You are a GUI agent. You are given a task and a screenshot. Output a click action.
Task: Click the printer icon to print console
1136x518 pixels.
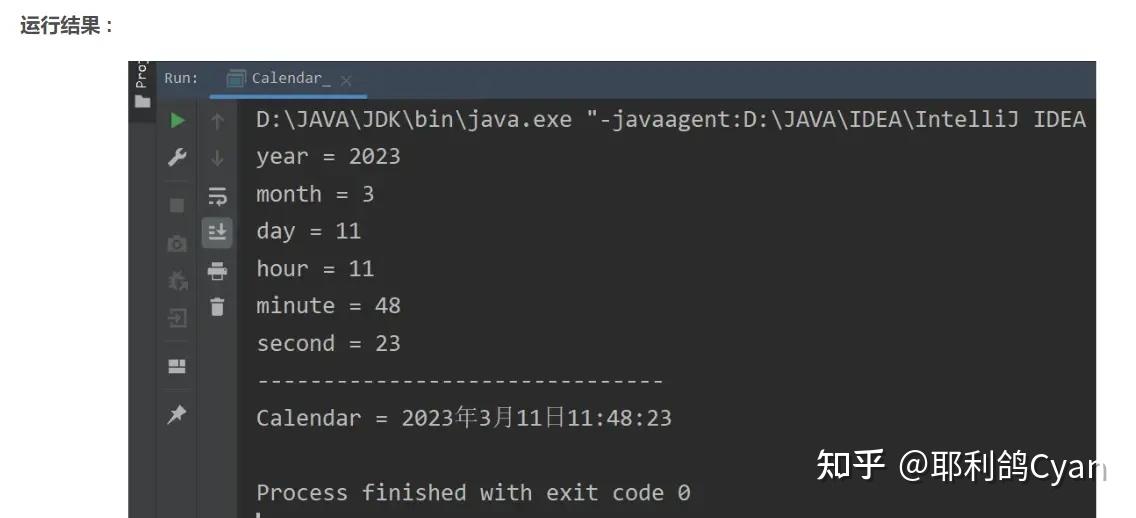pos(217,271)
